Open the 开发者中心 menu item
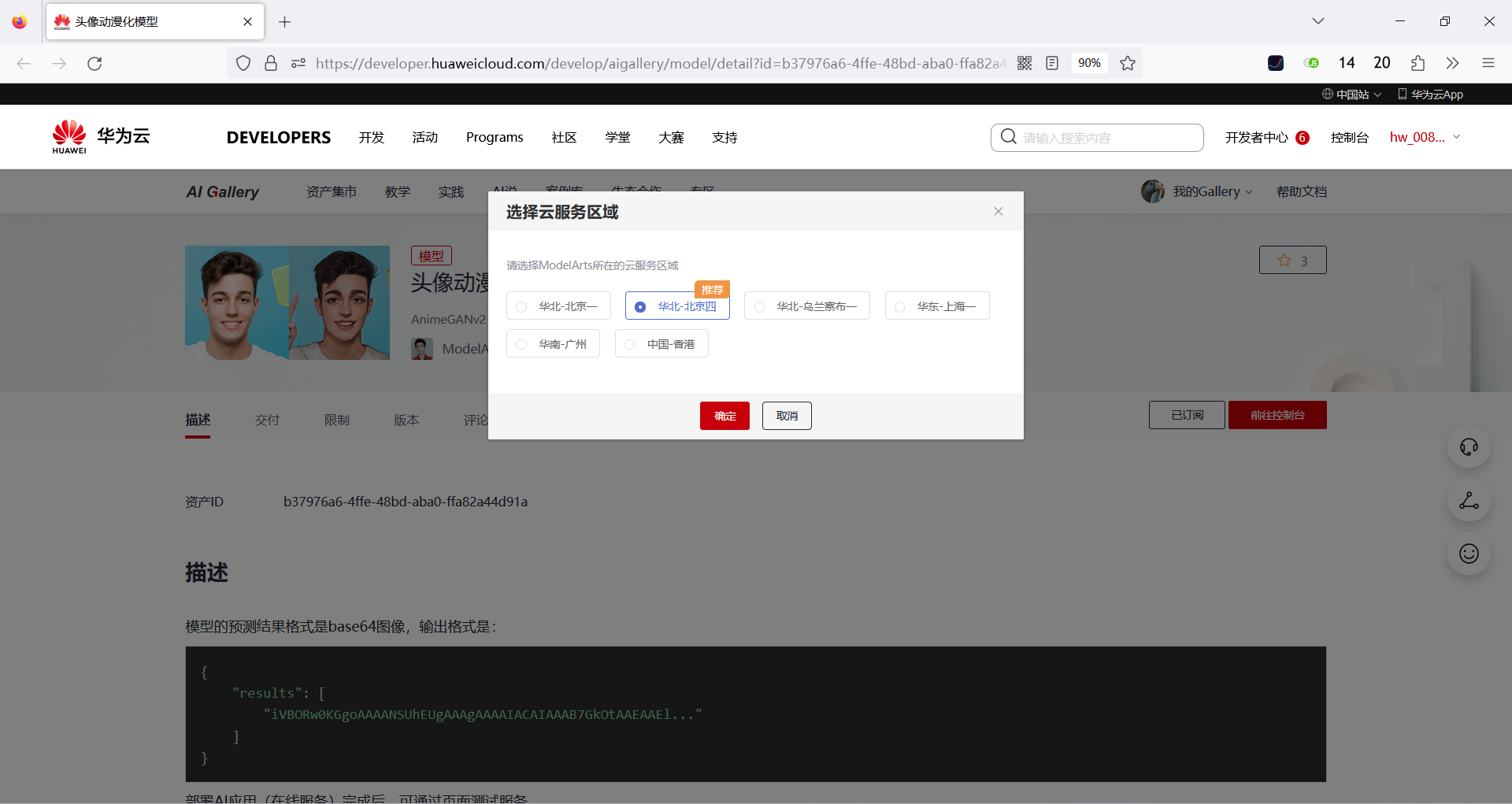Image resolution: width=1512 pixels, height=804 pixels. (1258, 137)
